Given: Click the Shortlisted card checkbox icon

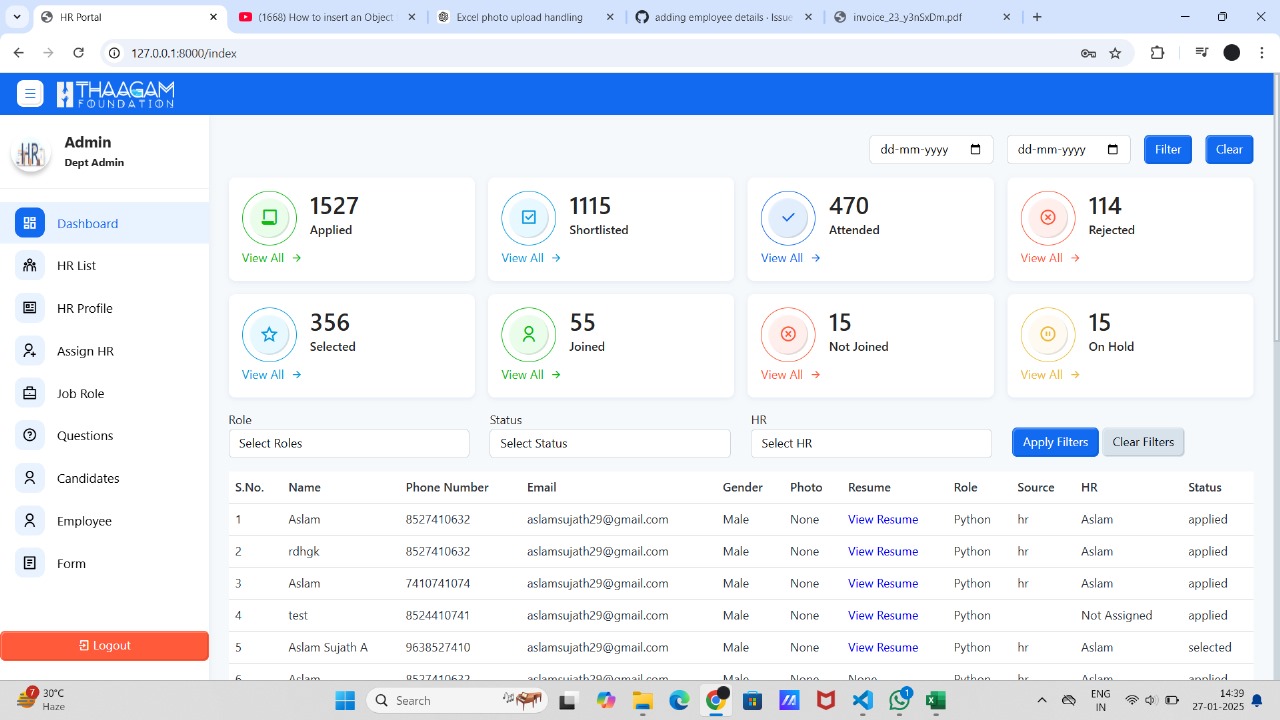Looking at the screenshot, I should (x=529, y=217).
